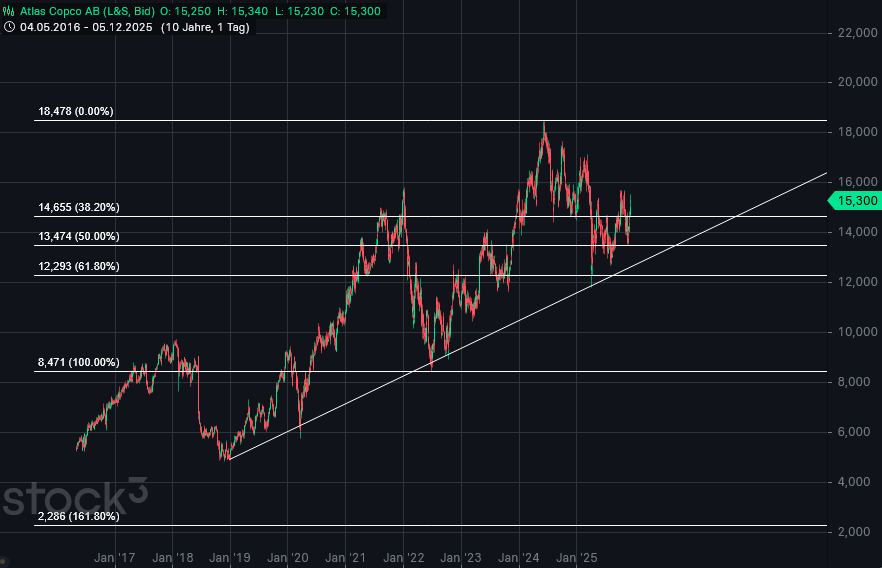The image size is (882, 568).
Task: Select the 12,293 (61.80%) Fibonacci level
Action: tap(78, 267)
